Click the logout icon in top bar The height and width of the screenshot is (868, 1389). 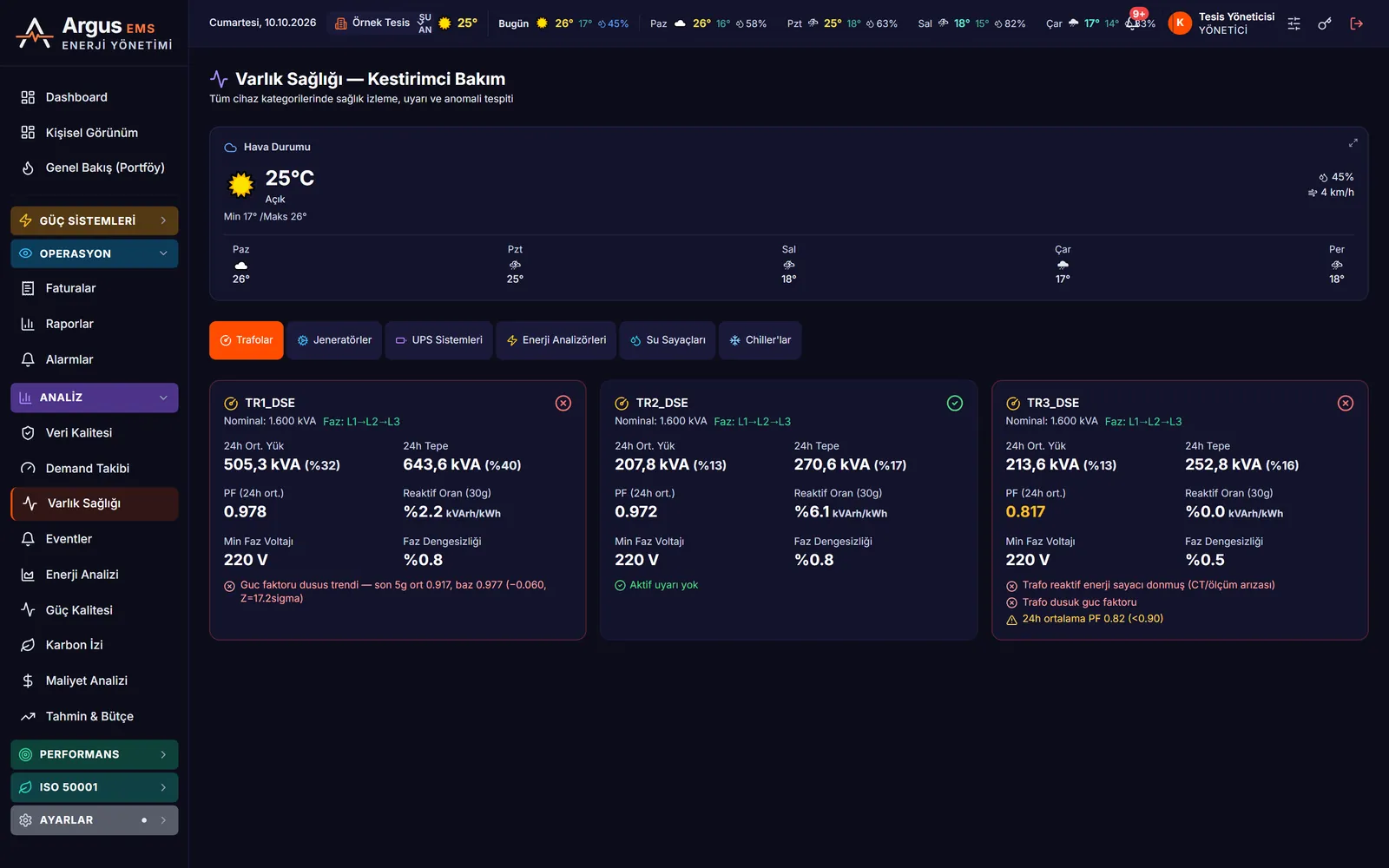click(1356, 23)
